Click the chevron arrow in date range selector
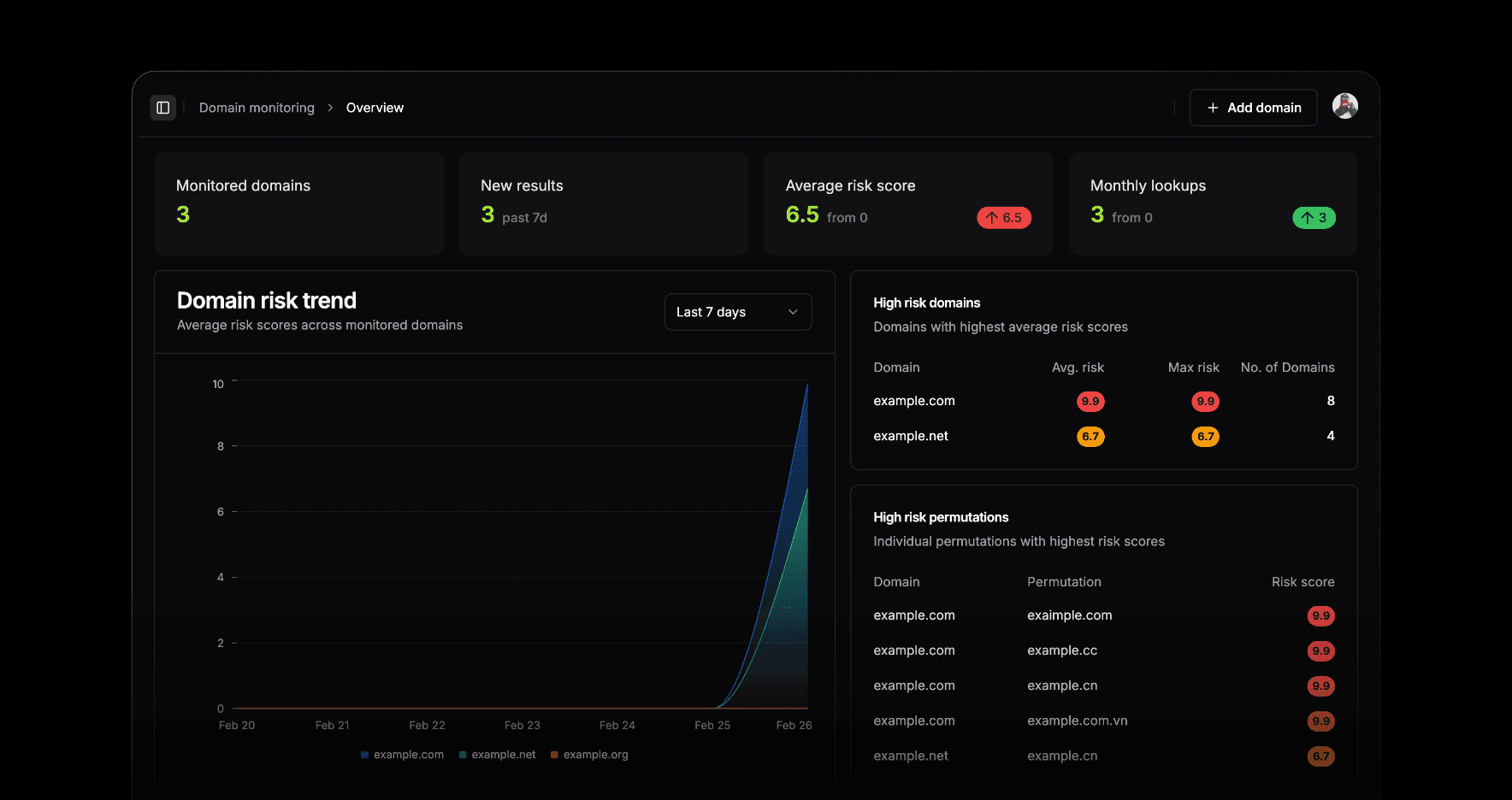The image size is (1512, 800). click(x=793, y=312)
